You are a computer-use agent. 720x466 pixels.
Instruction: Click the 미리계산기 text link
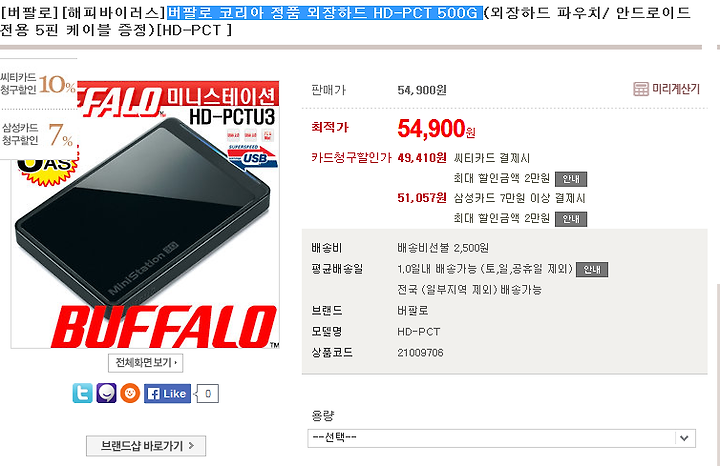pyautogui.click(x=676, y=89)
